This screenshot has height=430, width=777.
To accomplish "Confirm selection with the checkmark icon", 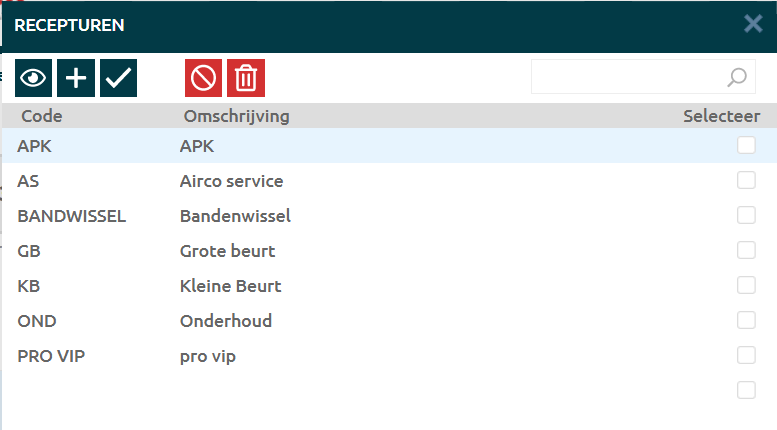I will (x=118, y=78).
